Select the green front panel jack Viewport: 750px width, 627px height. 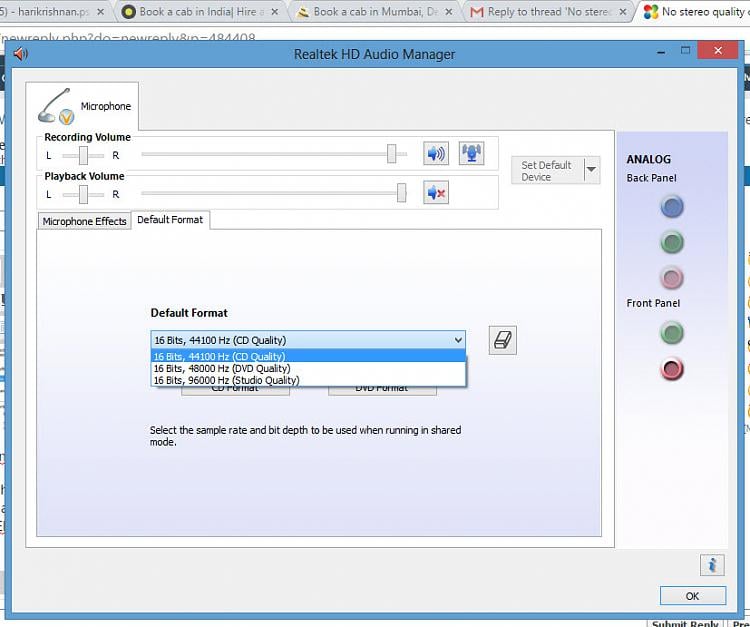(672, 333)
